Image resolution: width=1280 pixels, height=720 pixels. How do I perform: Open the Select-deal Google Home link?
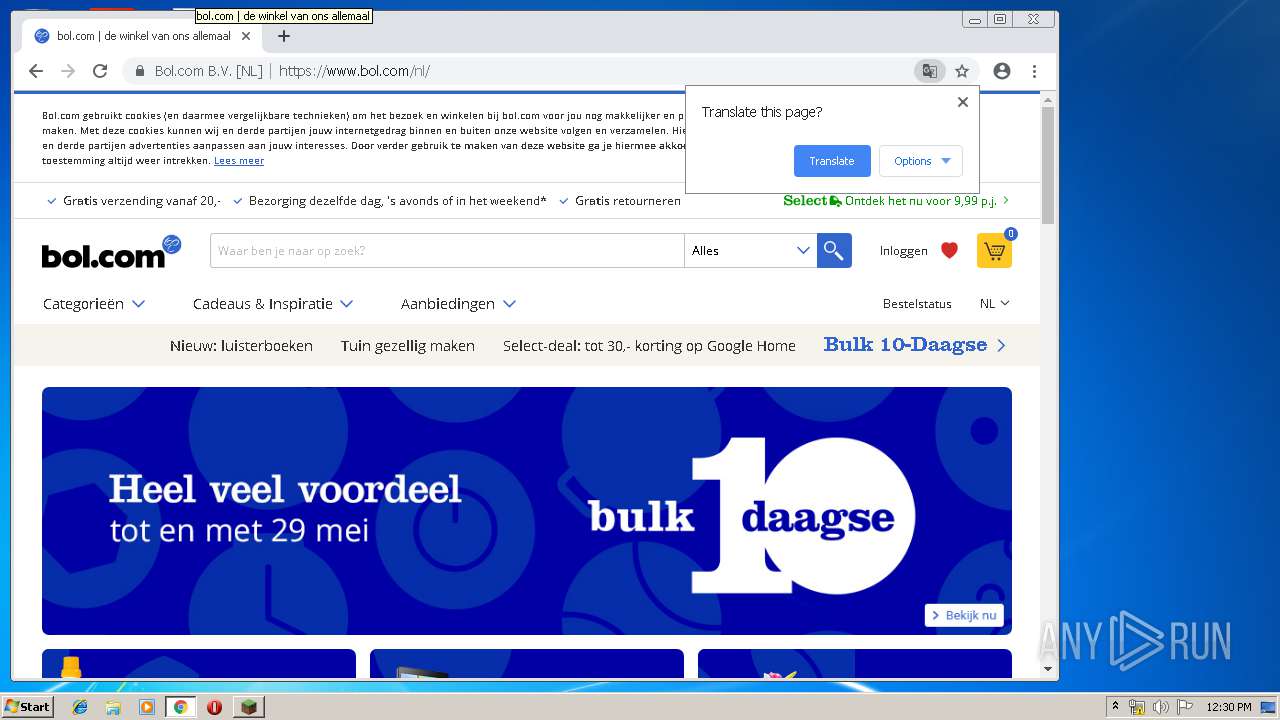[649, 346]
